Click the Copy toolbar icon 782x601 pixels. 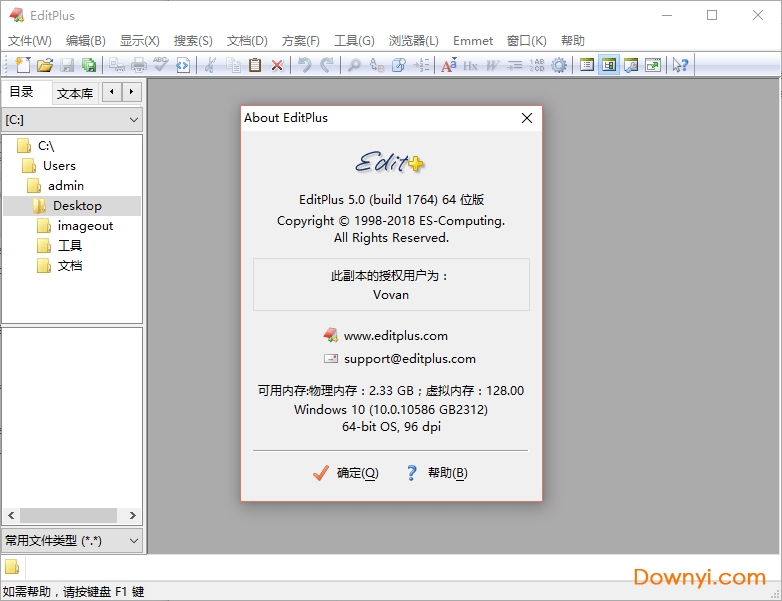(233, 65)
